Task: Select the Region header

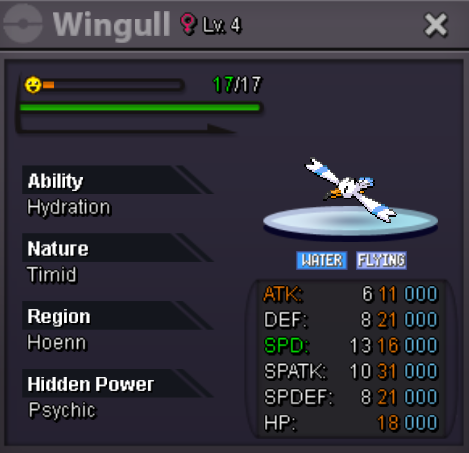Action: coord(117,316)
